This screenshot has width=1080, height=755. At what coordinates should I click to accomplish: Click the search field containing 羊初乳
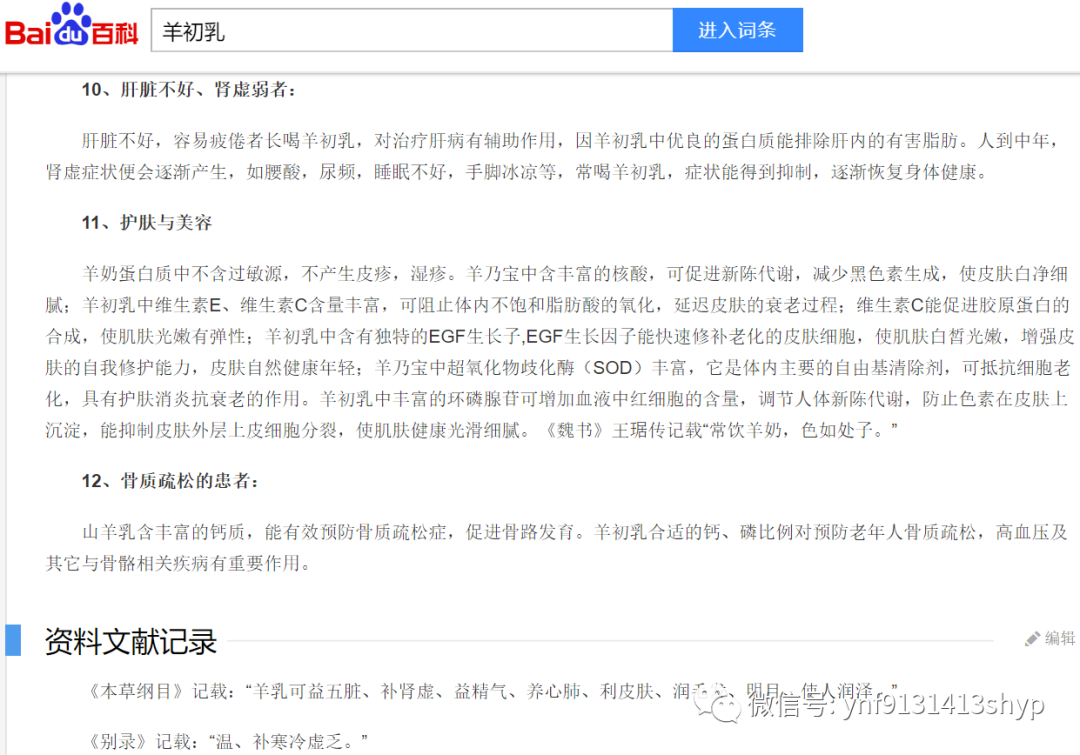(x=412, y=30)
